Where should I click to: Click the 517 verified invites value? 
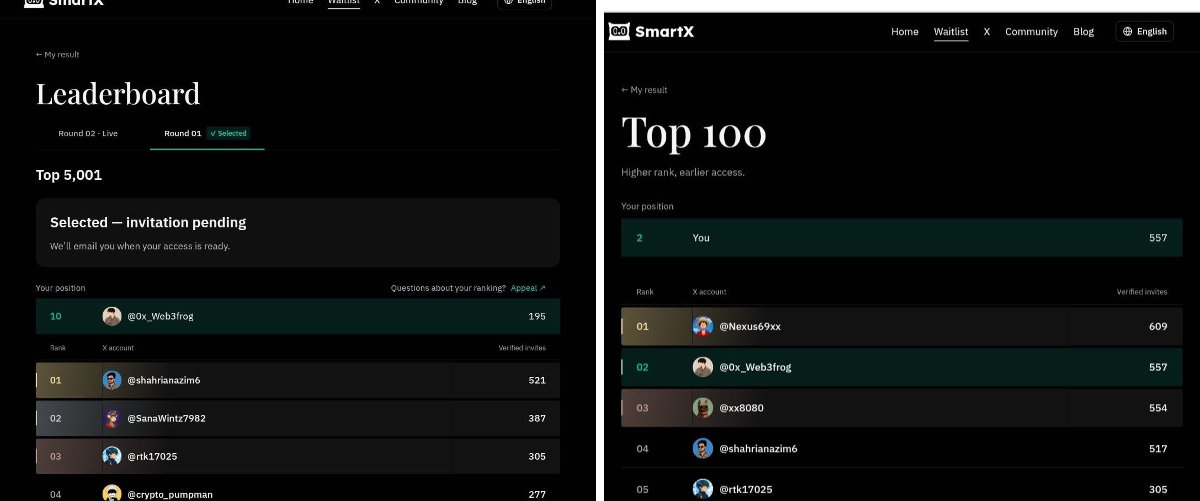[1158, 449]
